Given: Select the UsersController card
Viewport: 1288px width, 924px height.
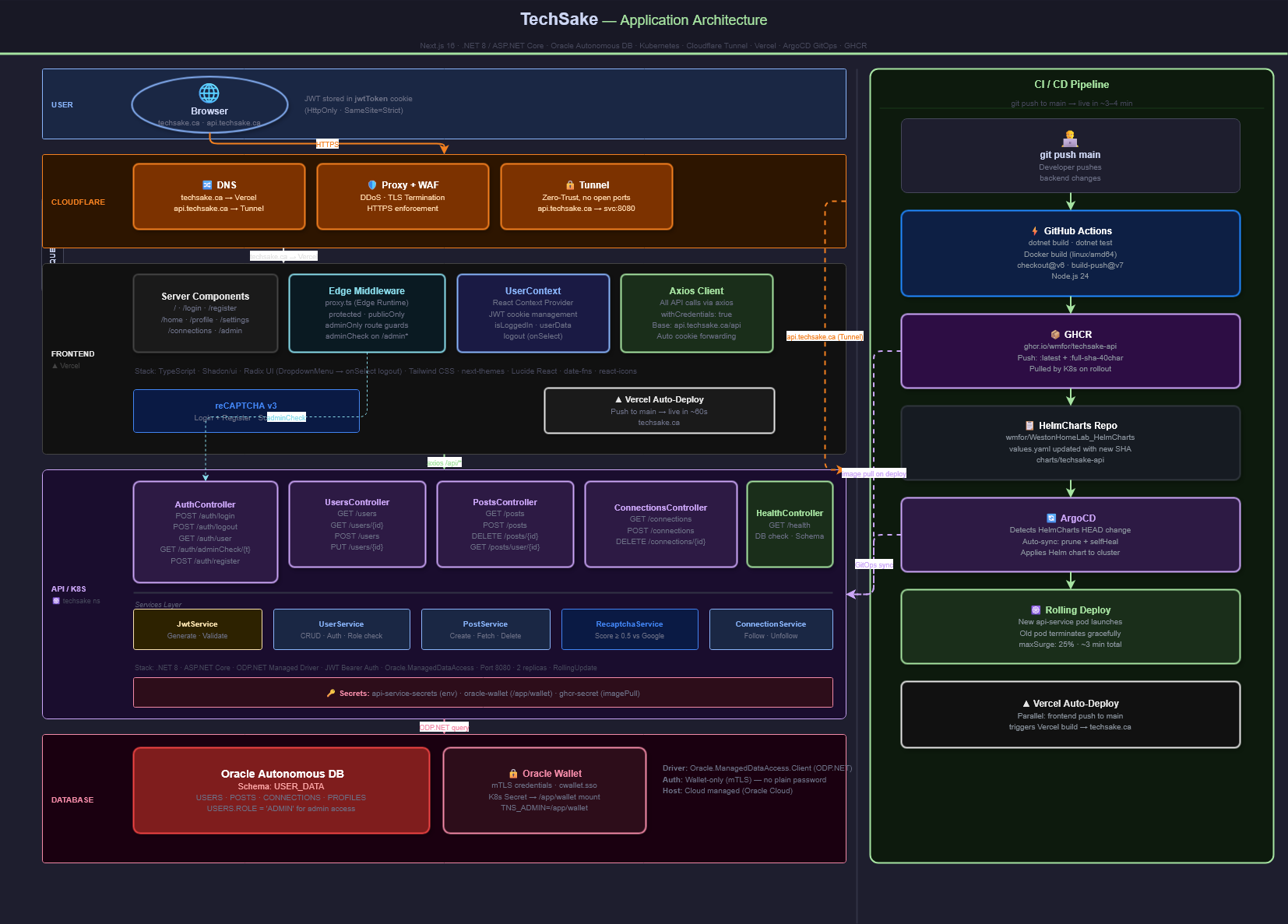Looking at the screenshot, I should pyautogui.click(x=357, y=524).
